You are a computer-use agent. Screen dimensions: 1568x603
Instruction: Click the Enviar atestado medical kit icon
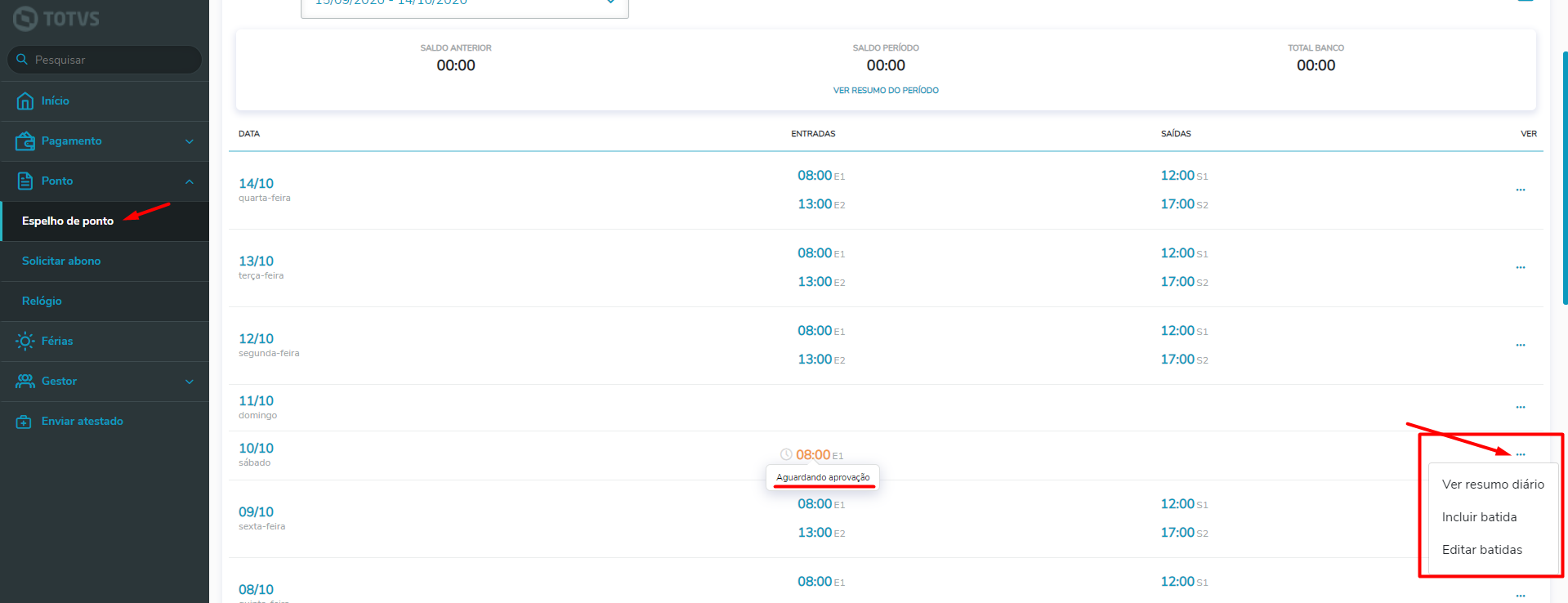(25, 422)
